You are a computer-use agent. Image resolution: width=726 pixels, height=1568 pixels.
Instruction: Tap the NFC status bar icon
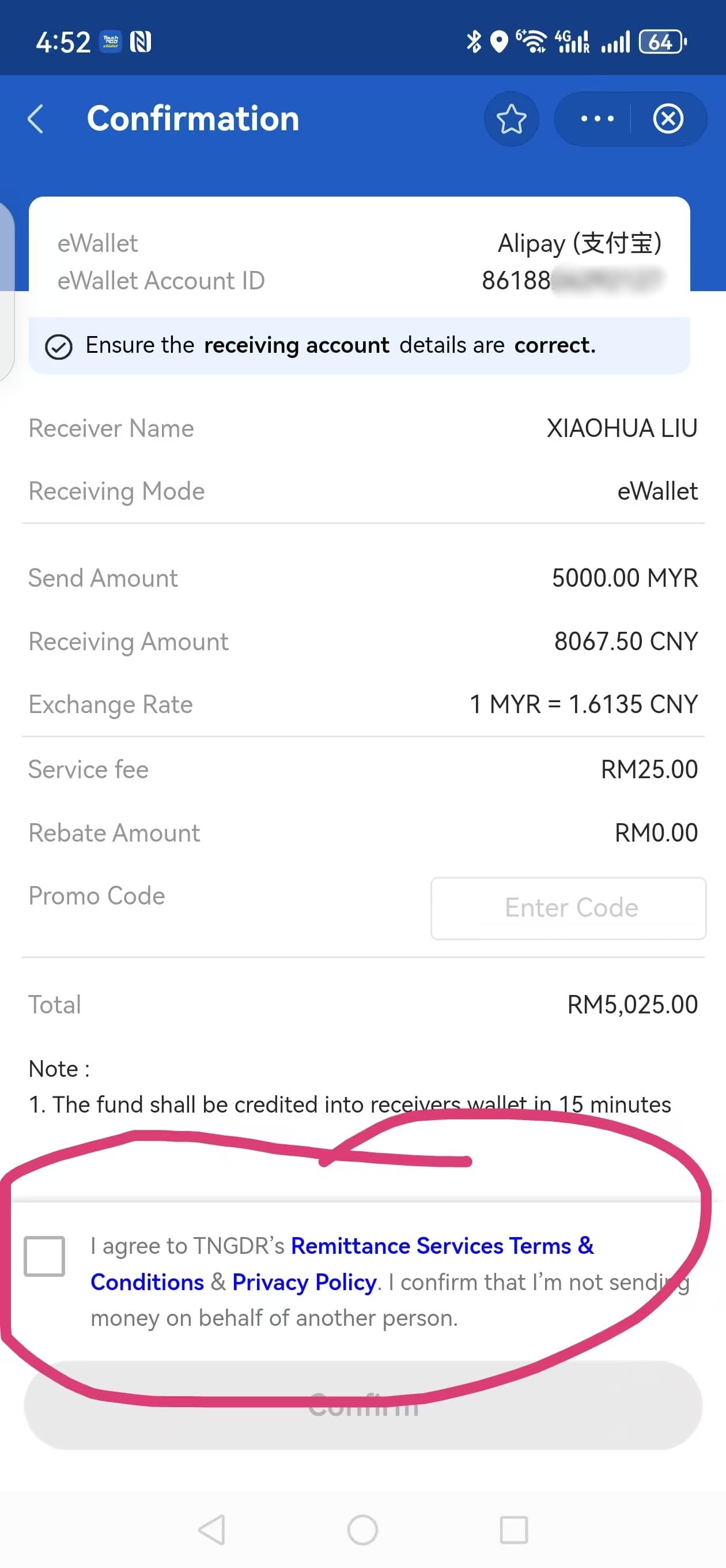point(141,42)
